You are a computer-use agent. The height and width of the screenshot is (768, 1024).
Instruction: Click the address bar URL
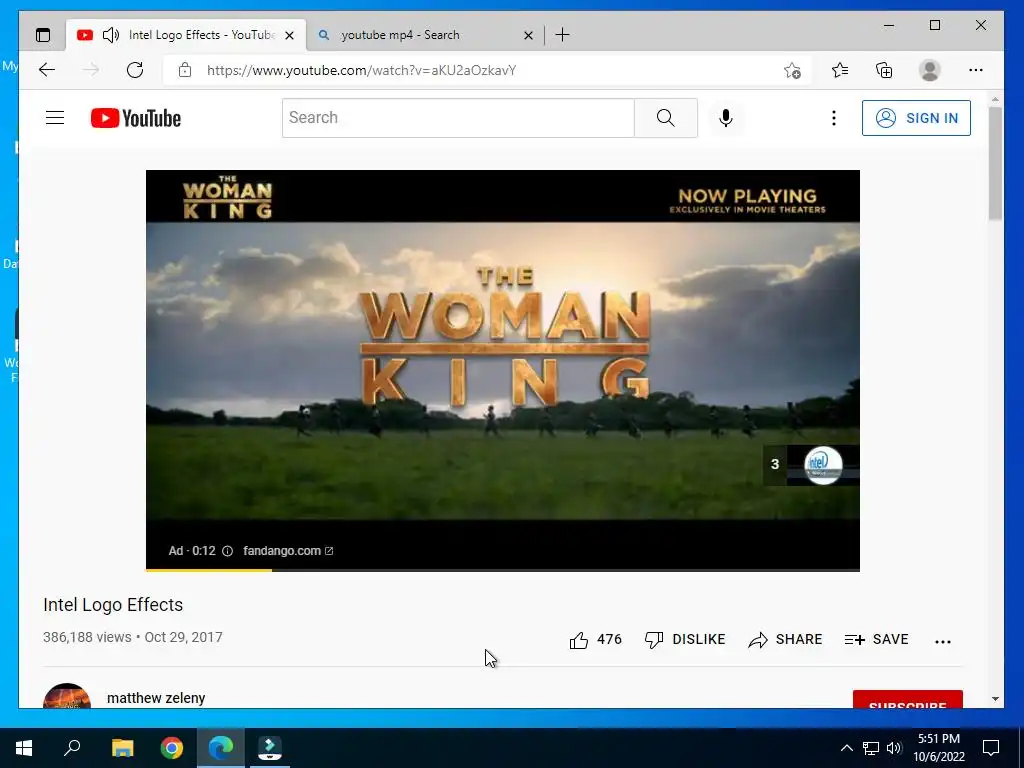(361, 71)
